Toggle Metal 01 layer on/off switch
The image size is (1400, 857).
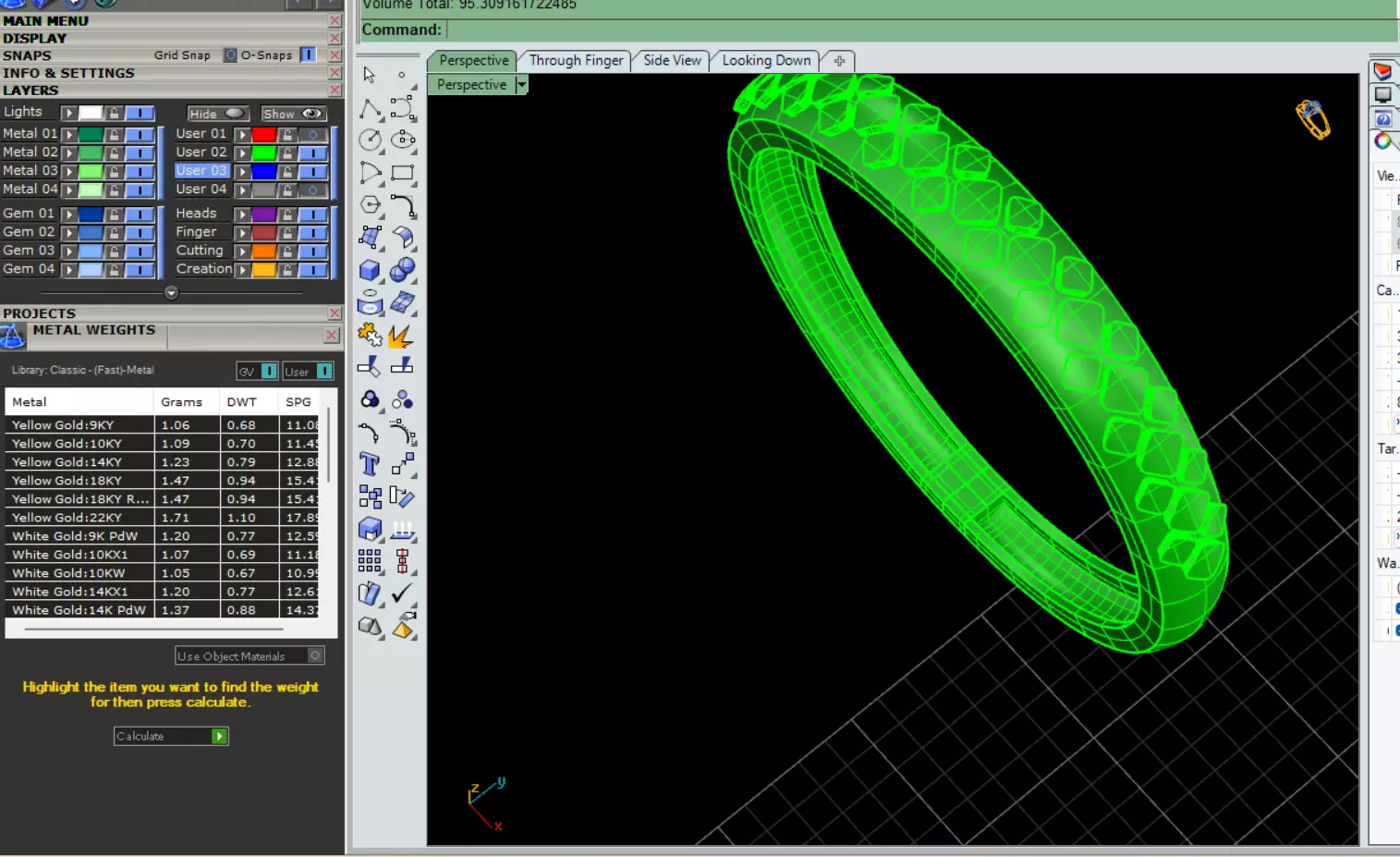pos(140,134)
